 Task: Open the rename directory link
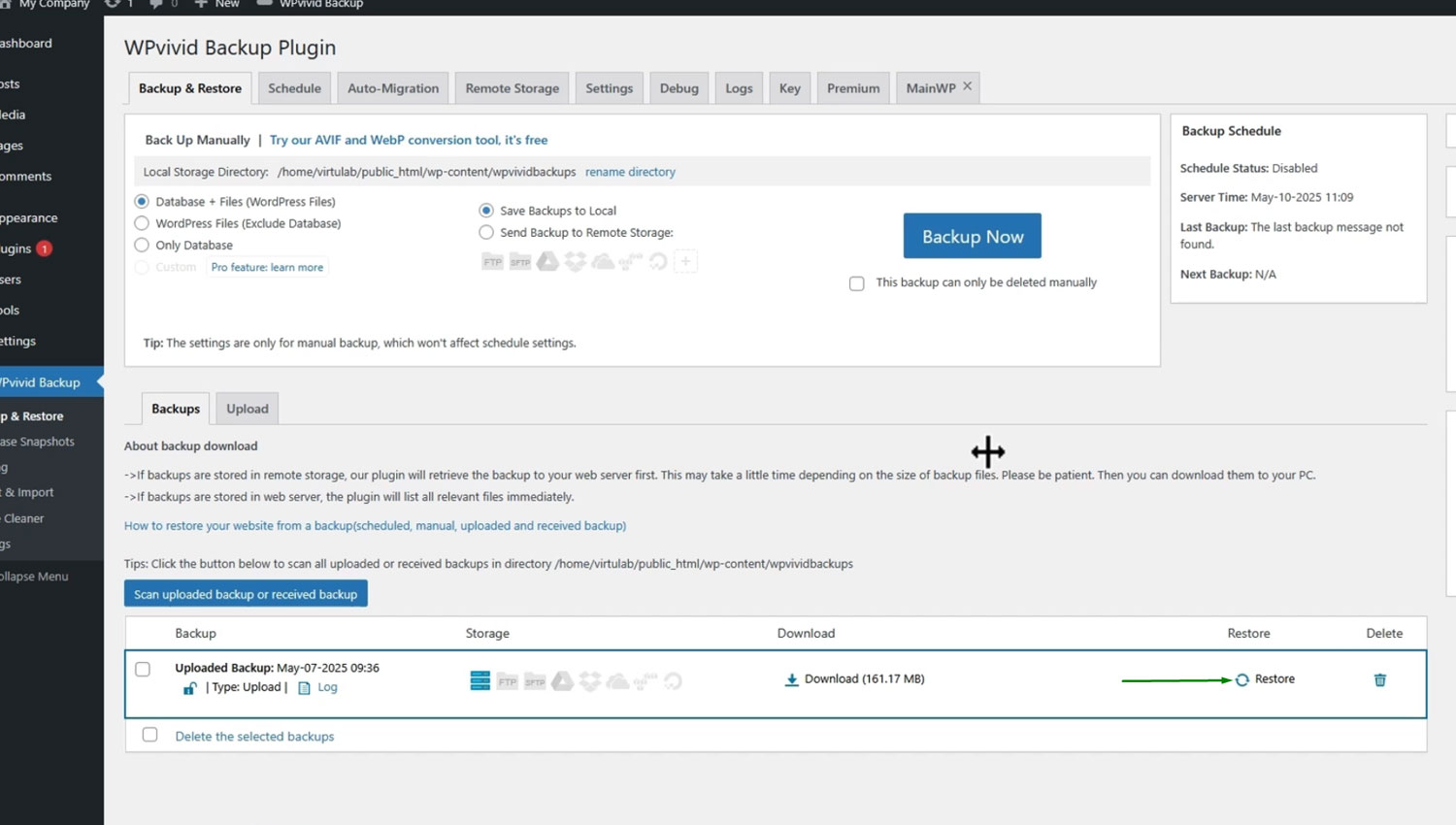point(629,172)
